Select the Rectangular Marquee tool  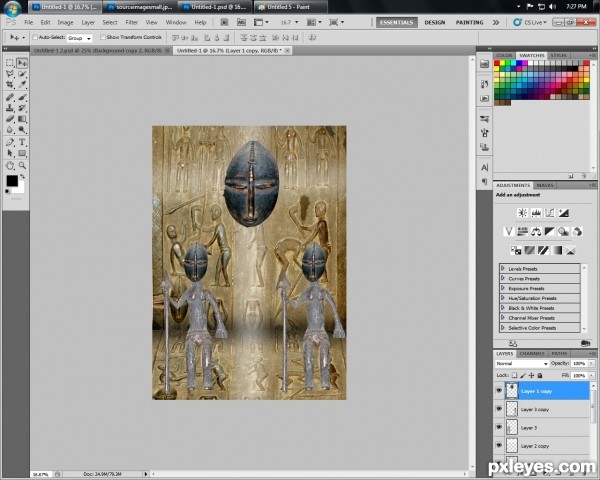tap(10, 63)
